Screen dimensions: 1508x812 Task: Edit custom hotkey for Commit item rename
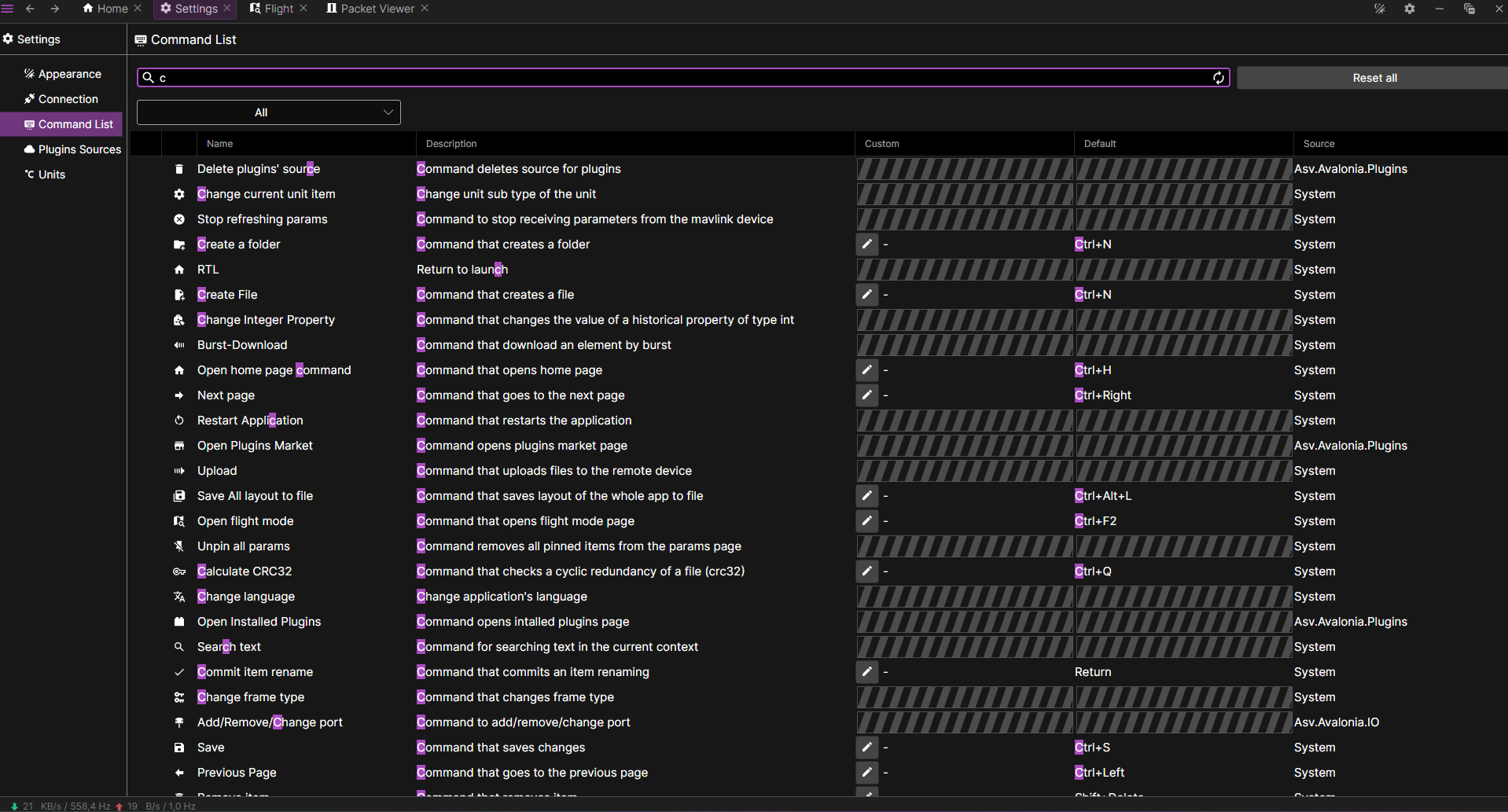click(866, 672)
